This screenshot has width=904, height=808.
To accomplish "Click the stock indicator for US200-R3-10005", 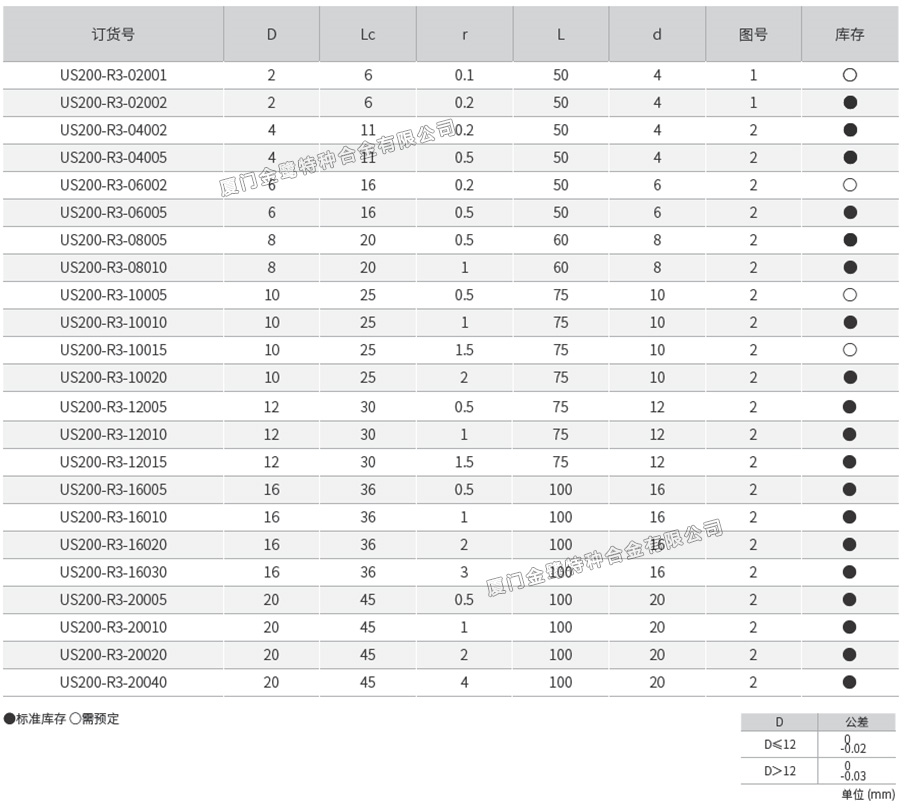I will (850, 295).
